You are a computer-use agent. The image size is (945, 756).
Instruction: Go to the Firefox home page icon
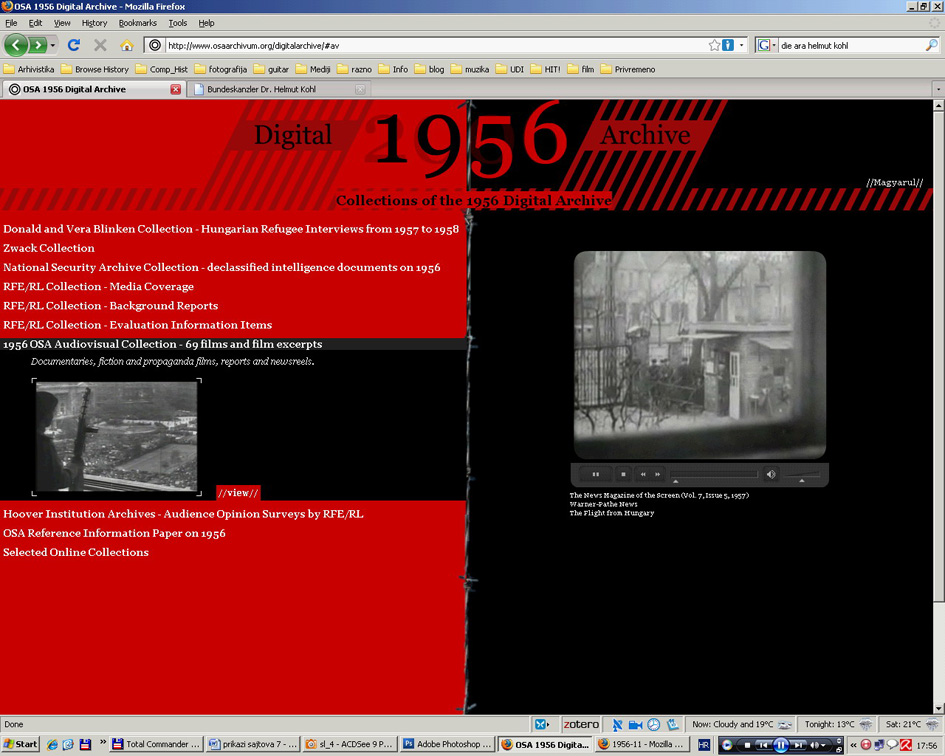[x=127, y=45]
